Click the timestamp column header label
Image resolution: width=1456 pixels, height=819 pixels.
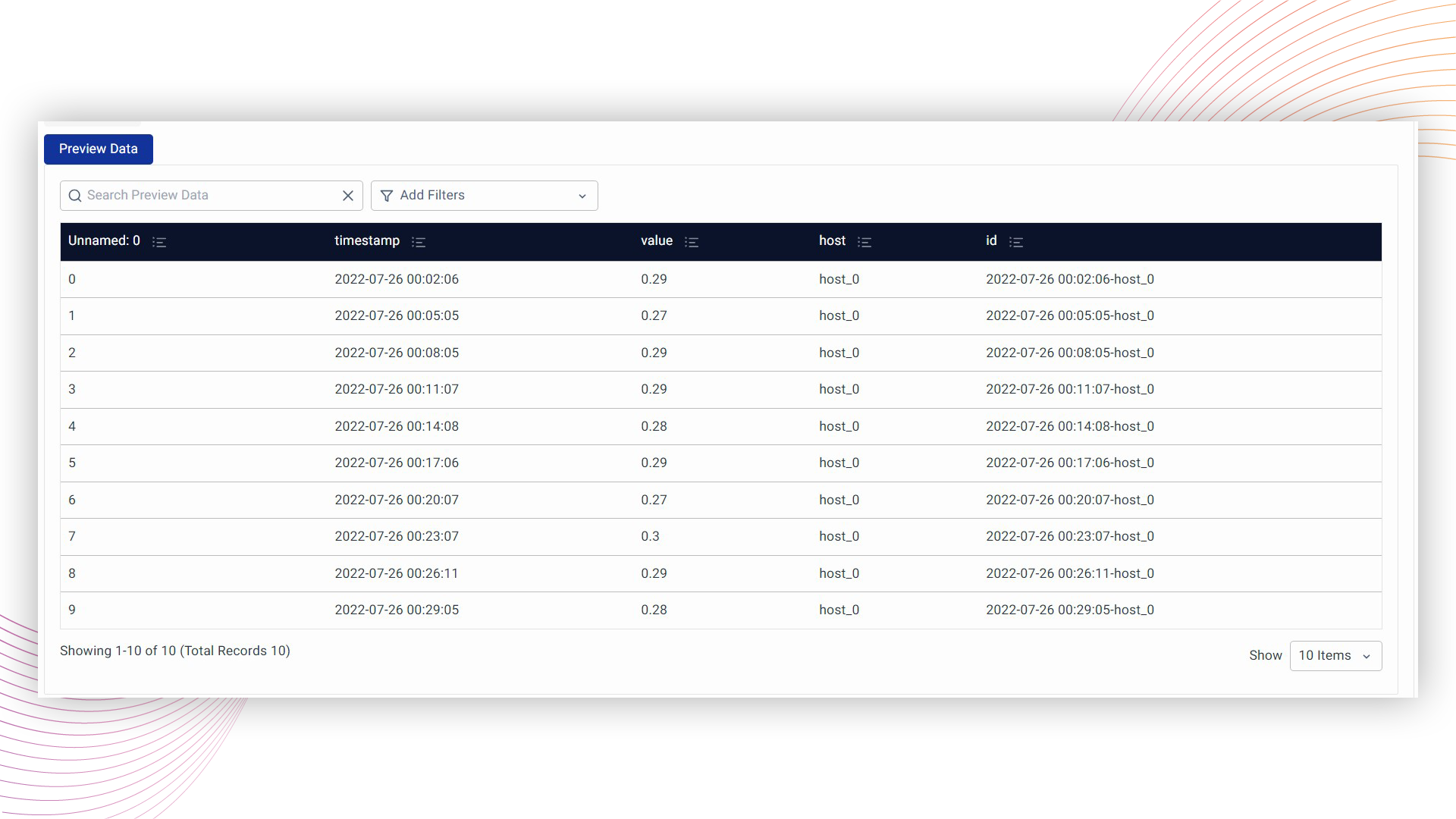tap(367, 241)
